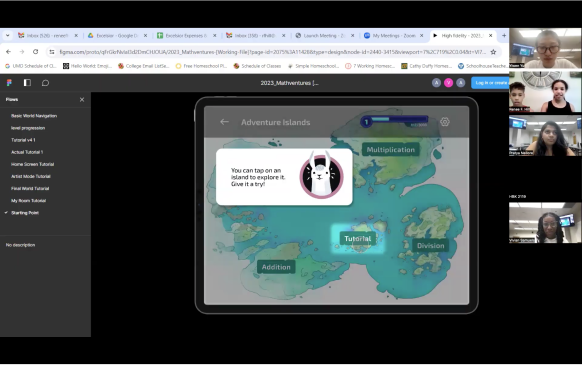Bookmark this page with the star icon

(493, 52)
